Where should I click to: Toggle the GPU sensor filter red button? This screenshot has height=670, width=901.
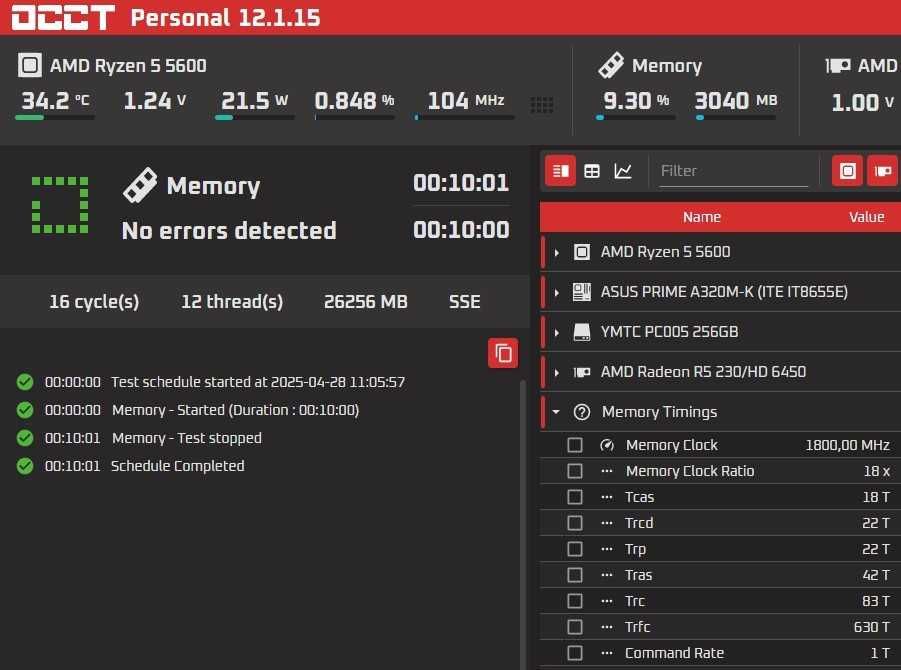coord(883,171)
